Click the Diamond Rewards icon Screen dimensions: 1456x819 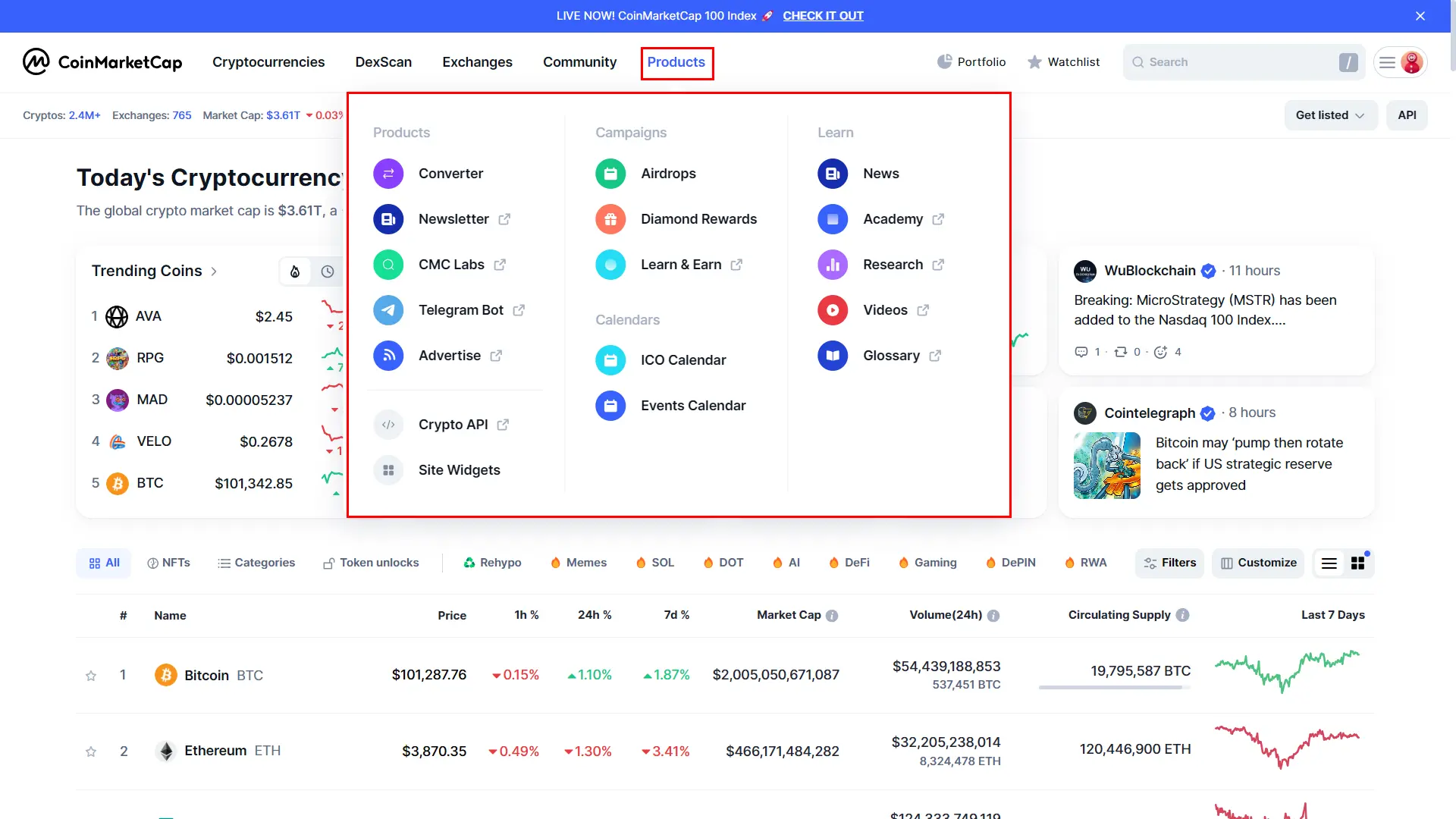tap(610, 218)
